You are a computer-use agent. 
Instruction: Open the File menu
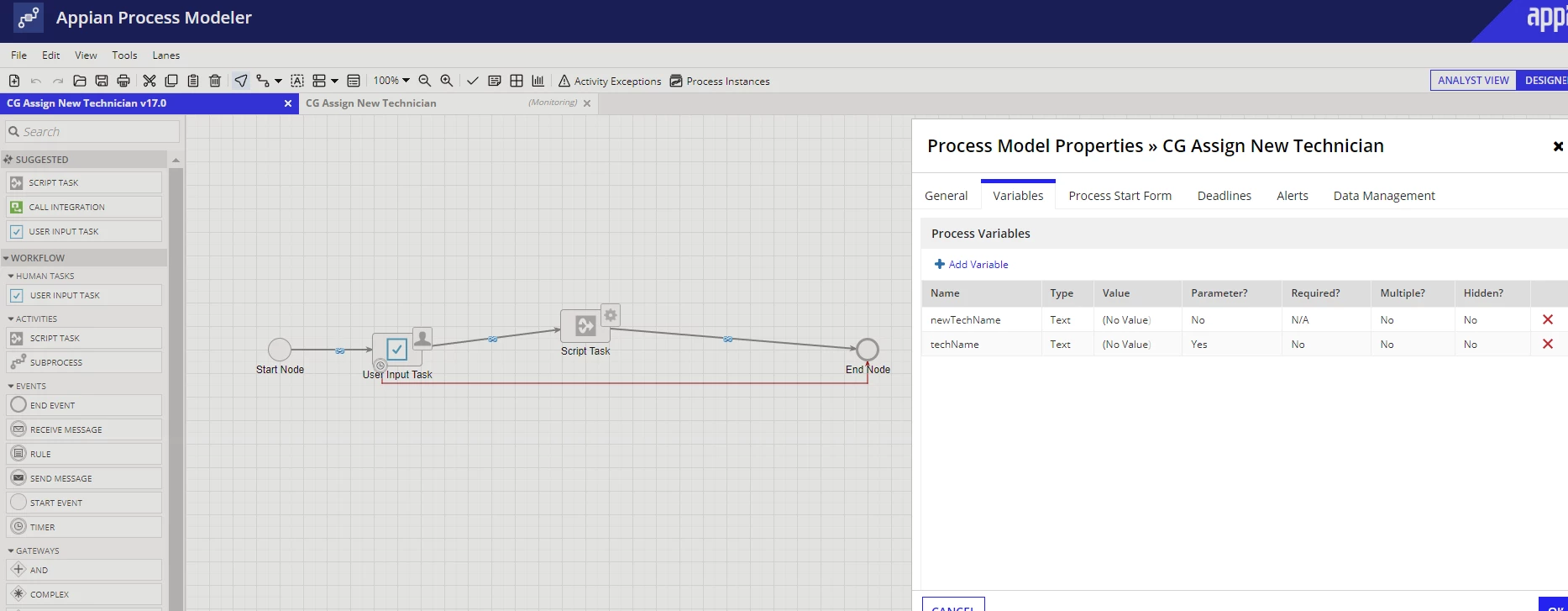coord(18,55)
